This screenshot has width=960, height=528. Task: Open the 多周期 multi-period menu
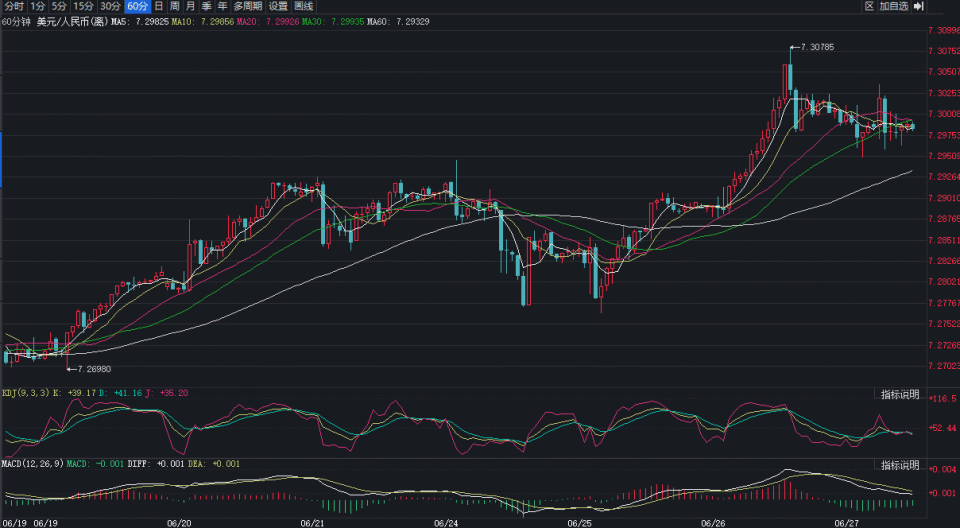pyautogui.click(x=249, y=6)
